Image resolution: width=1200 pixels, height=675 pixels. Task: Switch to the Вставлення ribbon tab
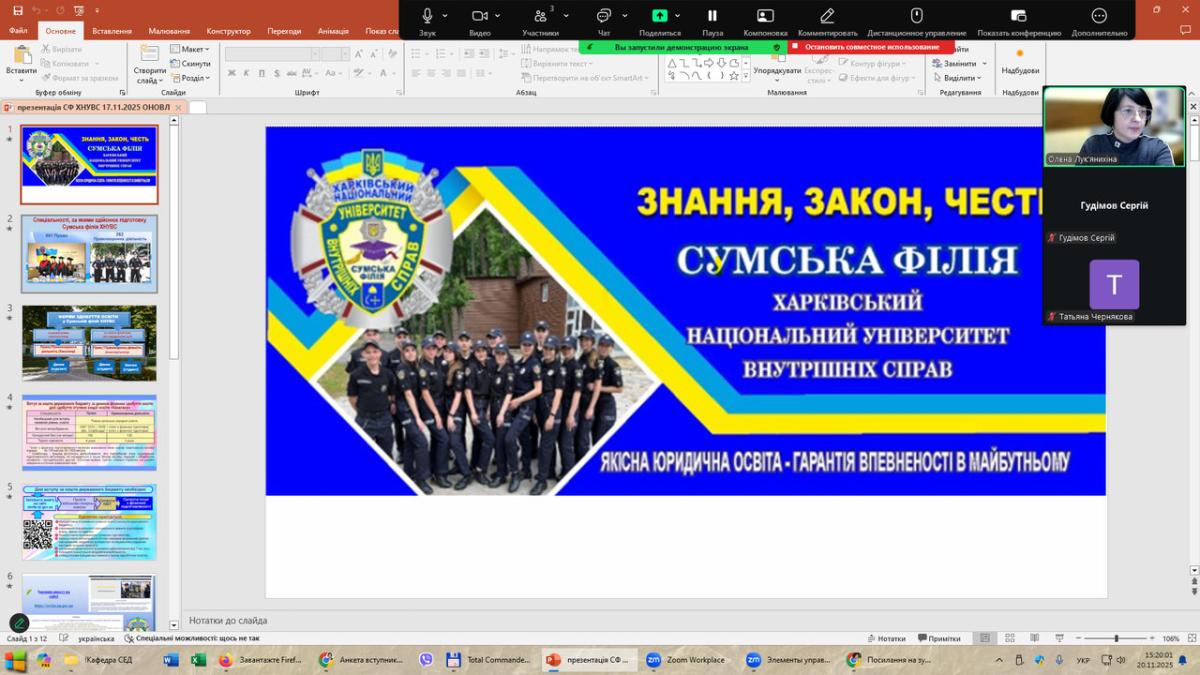point(112,31)
